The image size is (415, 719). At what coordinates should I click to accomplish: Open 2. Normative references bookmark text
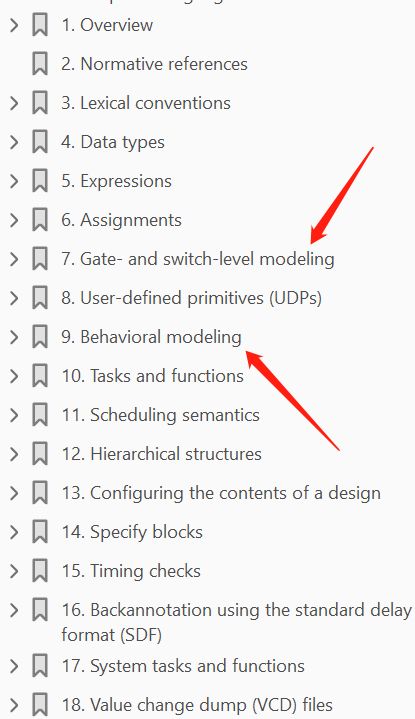point(154,64)
